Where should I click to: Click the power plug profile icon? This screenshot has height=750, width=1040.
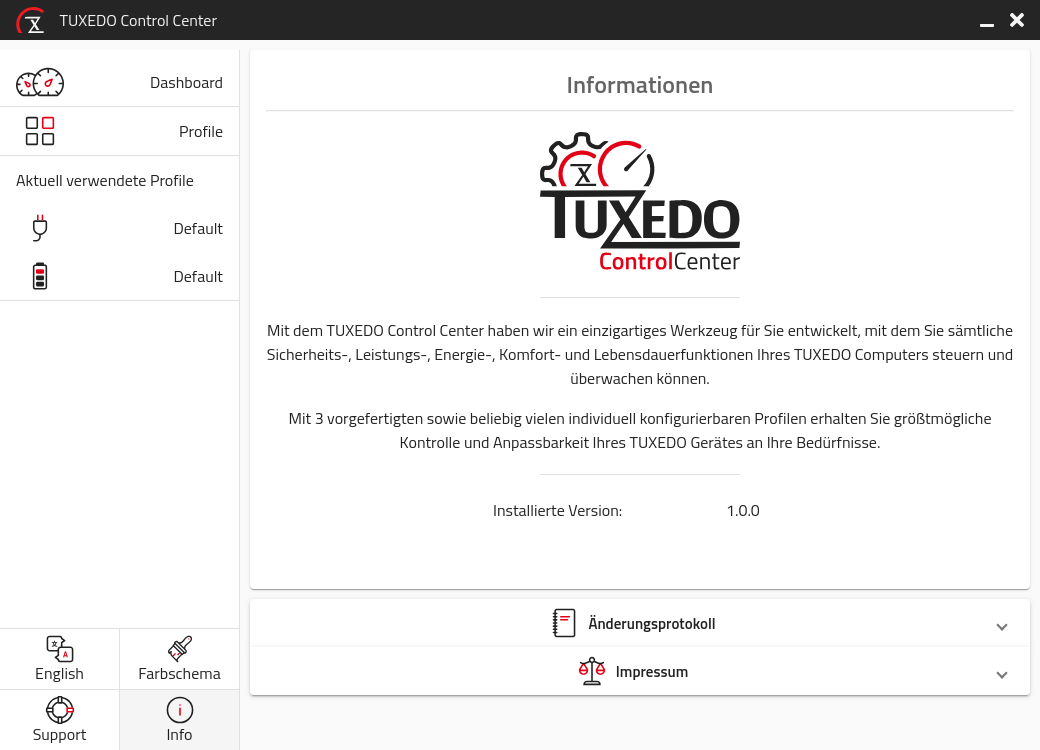[x=40, y=228]
